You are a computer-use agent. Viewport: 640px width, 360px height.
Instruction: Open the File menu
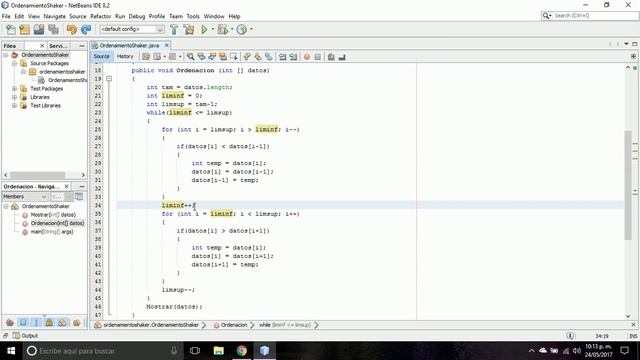click(x=6, y=16)
